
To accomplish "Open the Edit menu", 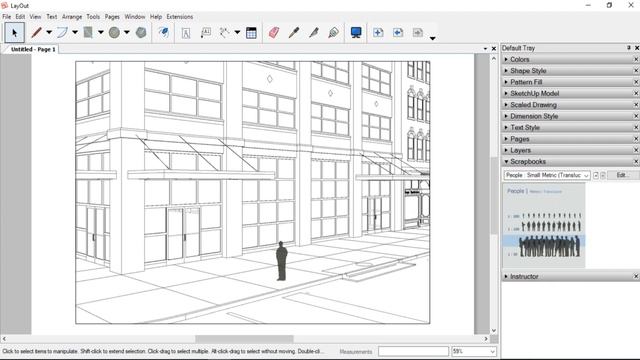I will point(20,17).
